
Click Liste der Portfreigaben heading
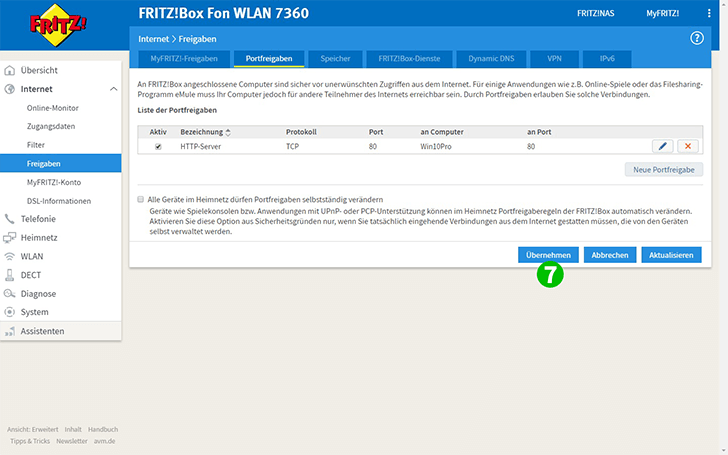click(x=177, y=110)
